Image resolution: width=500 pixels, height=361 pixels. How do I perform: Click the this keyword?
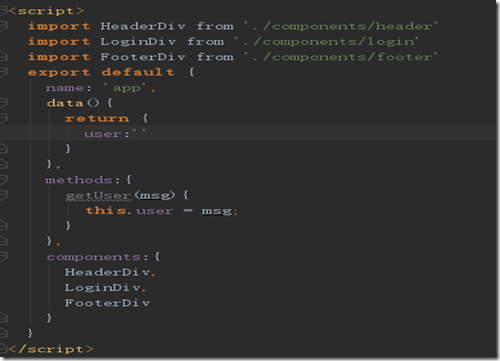point(106,211)
